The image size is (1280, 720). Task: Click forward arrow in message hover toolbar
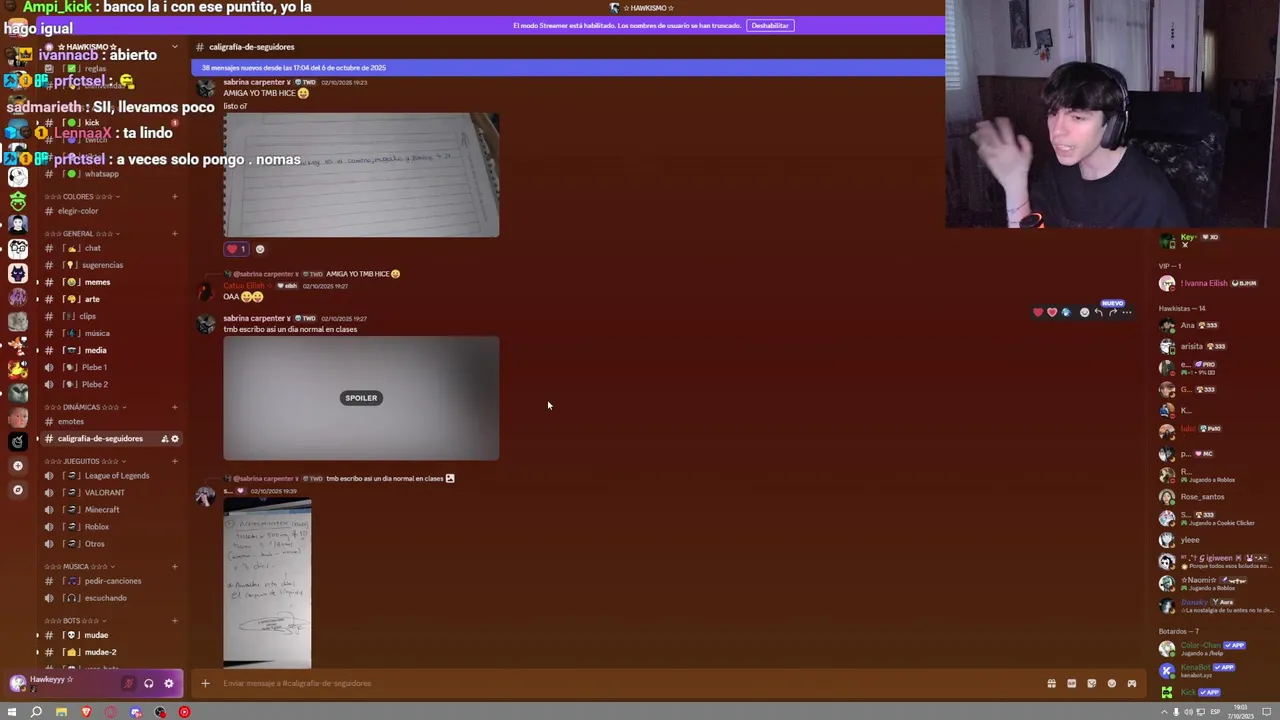(1112, 313)
